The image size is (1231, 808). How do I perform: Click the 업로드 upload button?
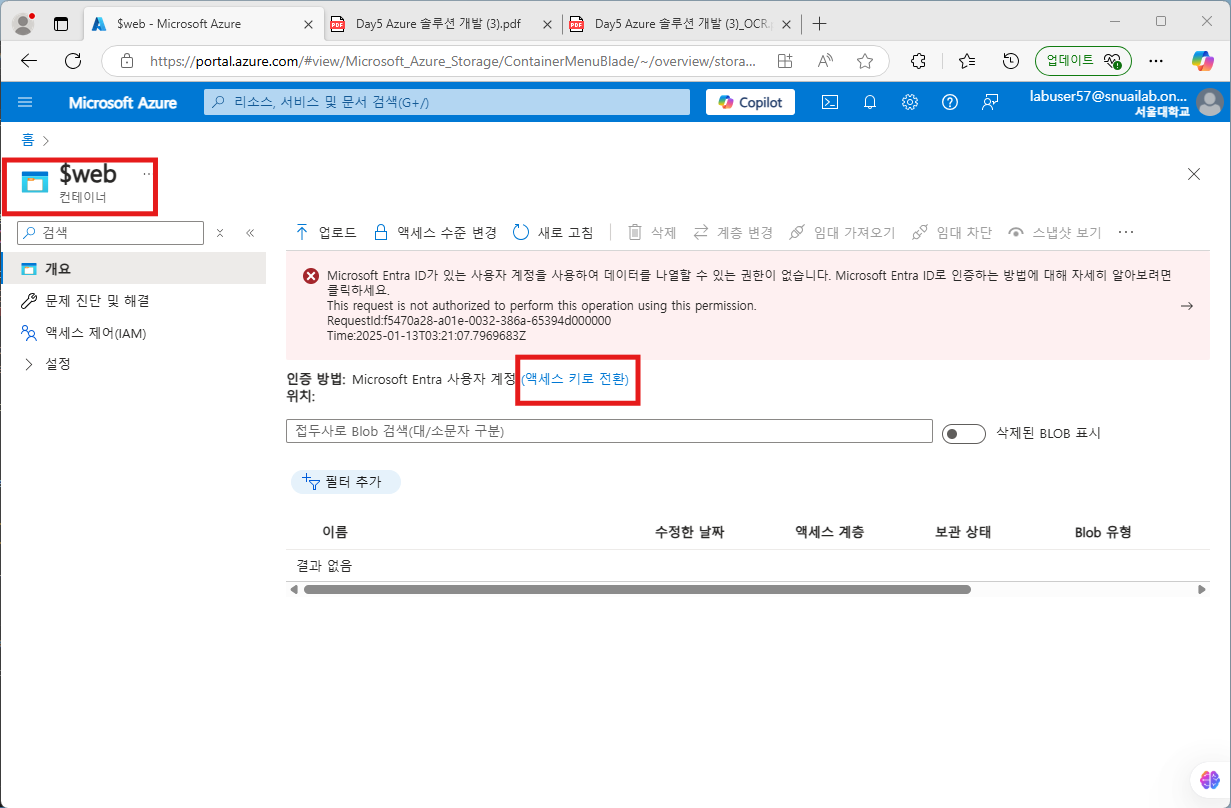point(326,232)
